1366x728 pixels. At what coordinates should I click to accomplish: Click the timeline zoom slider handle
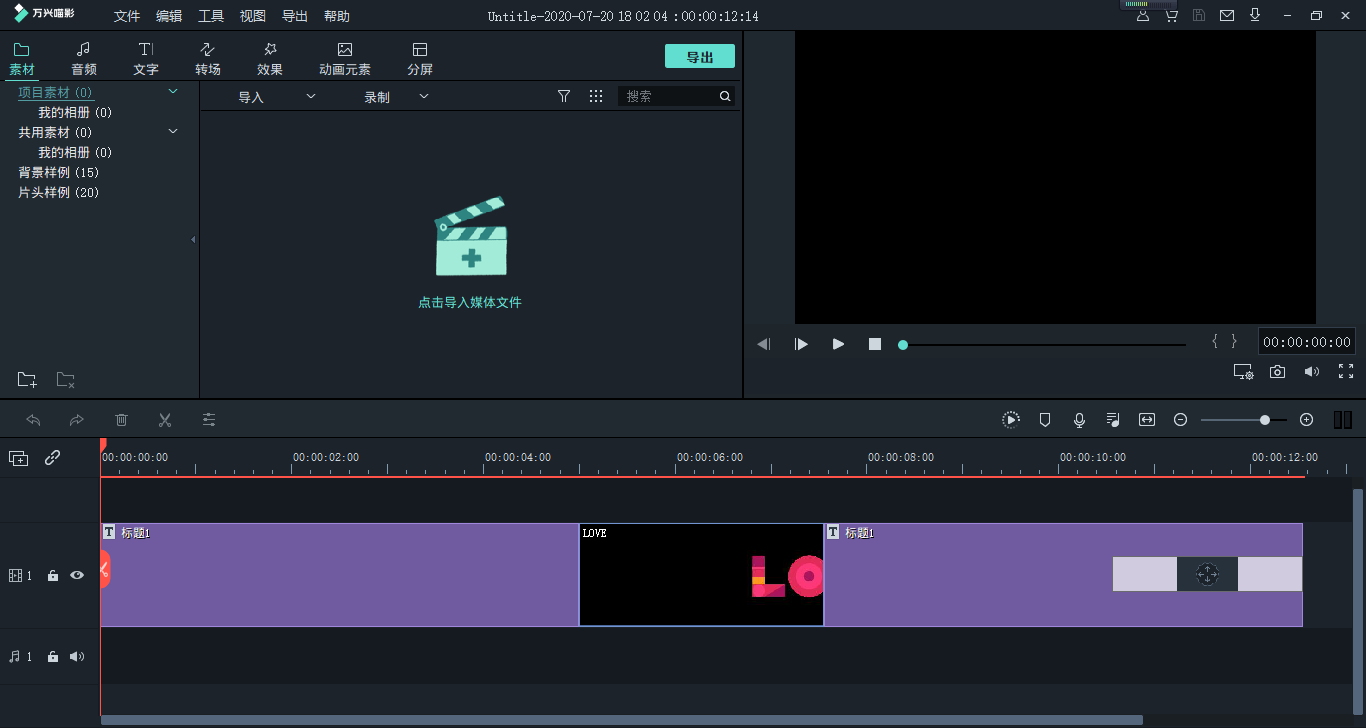1265,420
